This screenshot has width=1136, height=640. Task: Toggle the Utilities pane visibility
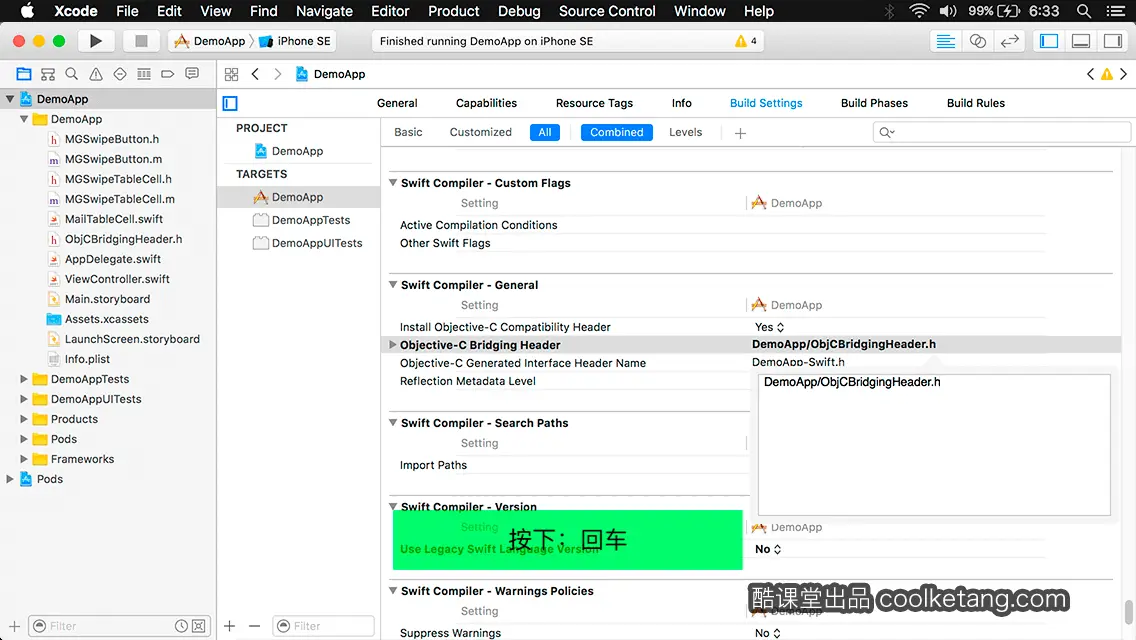point(1113,41)
